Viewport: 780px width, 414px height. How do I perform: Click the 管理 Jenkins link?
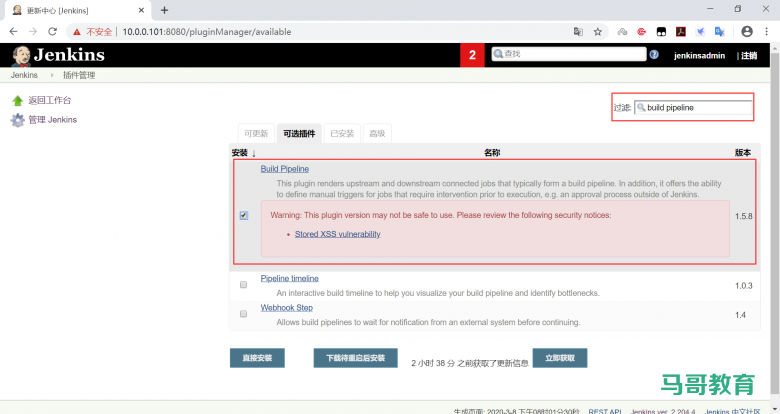[x=52, y=120]
